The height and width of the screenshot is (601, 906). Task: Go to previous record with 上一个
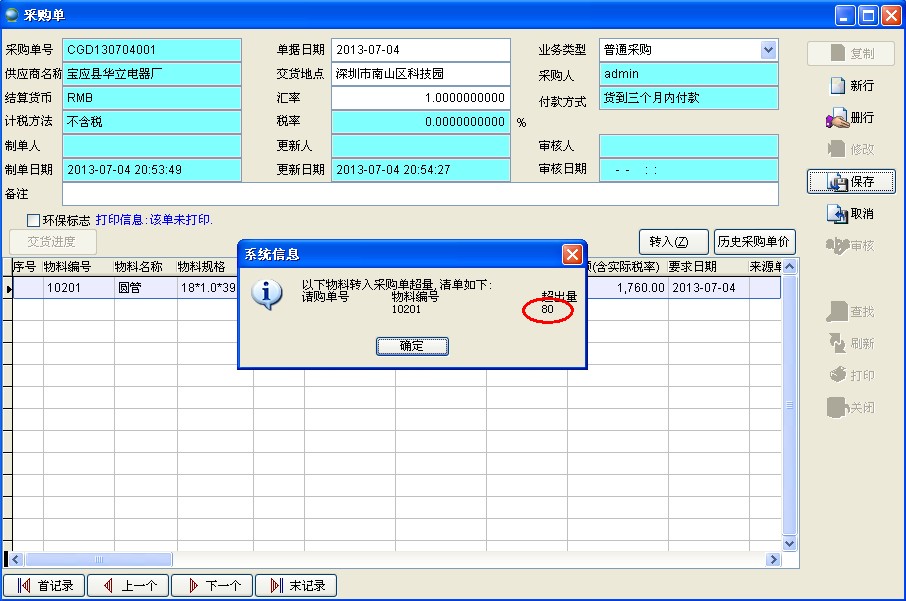(128, 586)
